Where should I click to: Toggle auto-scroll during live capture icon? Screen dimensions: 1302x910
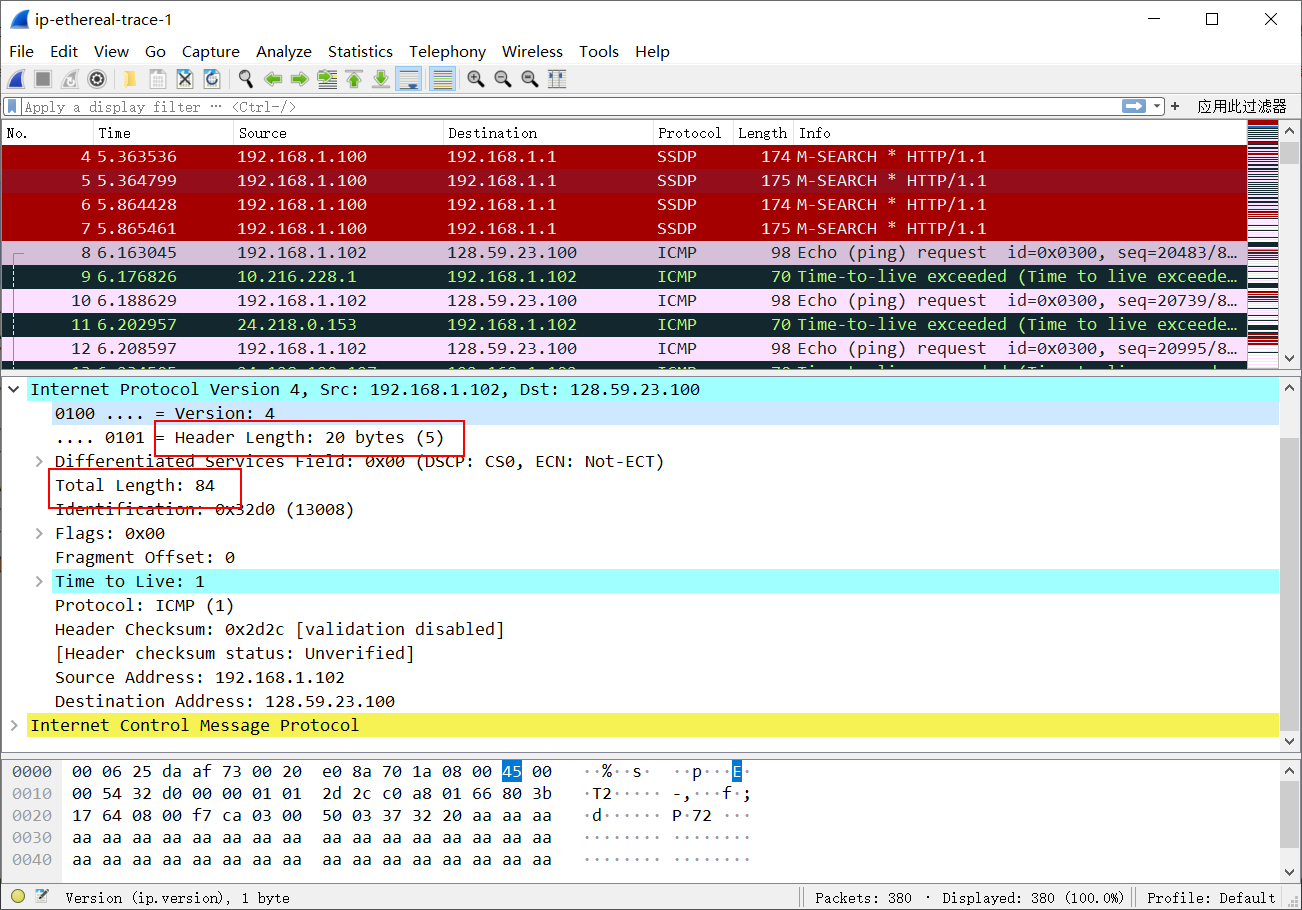408,79
